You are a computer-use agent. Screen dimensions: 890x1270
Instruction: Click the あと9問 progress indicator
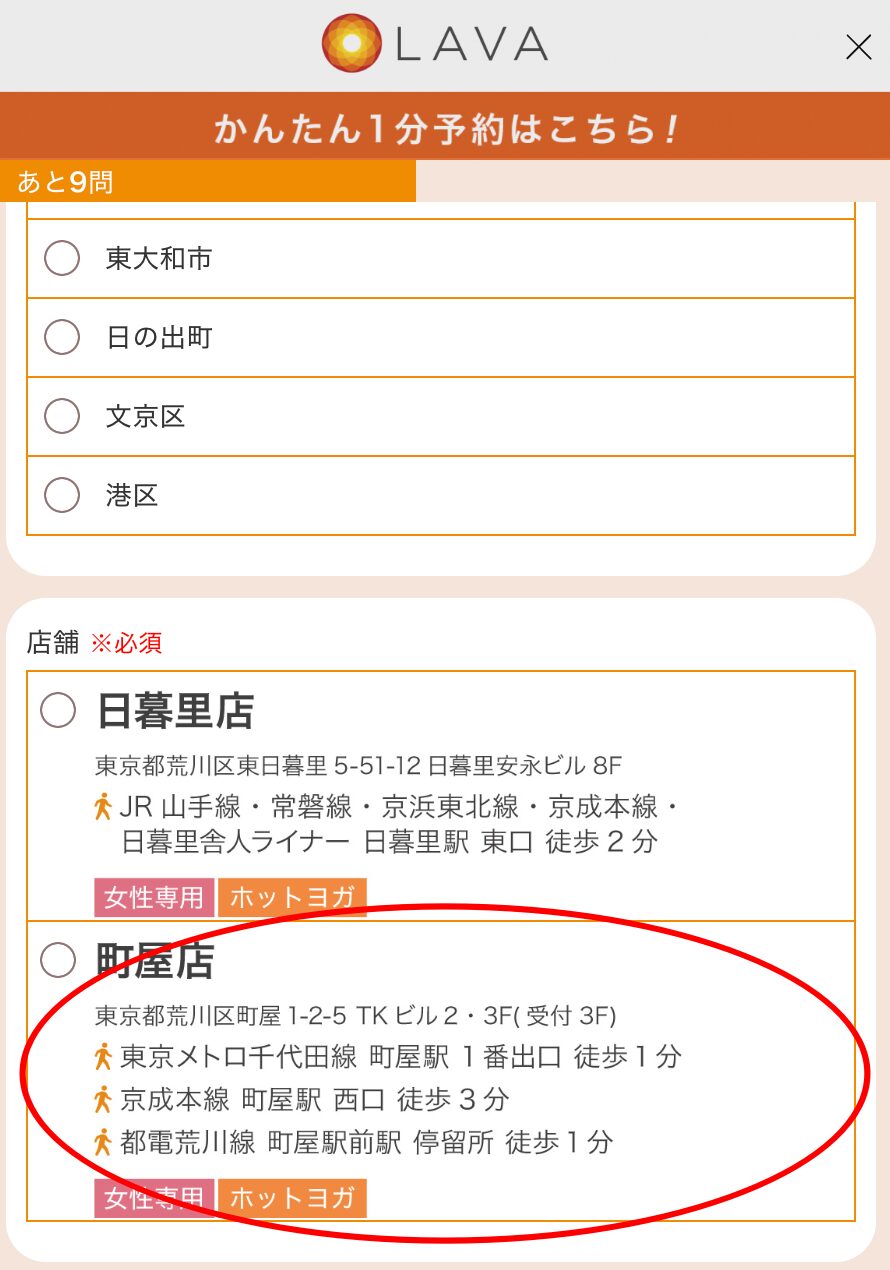pos(208,183)
